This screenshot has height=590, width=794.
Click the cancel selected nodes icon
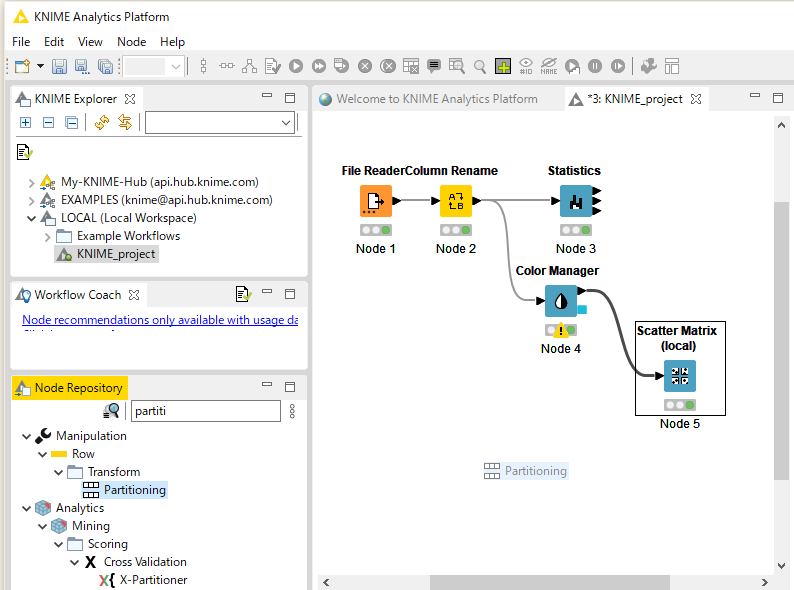point(365,66)
